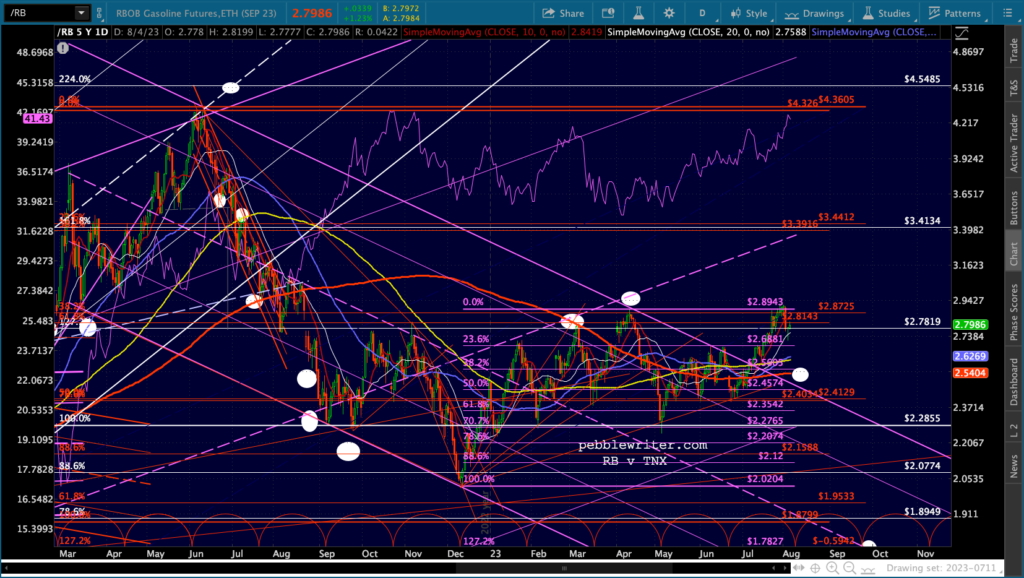Toggle the price axis scale icon
Image resolution: width=1024 pixels, height=578 pixels.
coord(961,33)
